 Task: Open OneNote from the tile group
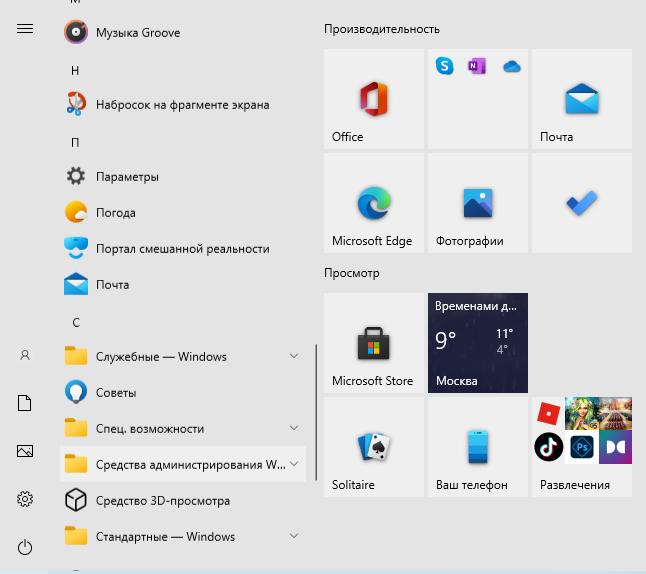pos(477,66)
